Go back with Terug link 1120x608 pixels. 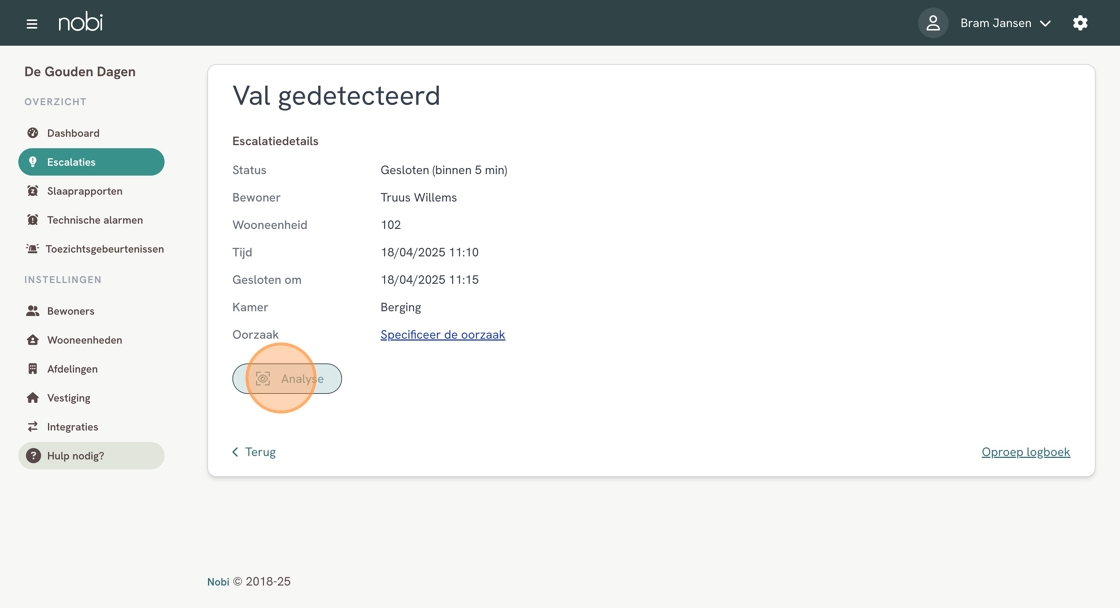pyautogui.click(x=254, y=452)
